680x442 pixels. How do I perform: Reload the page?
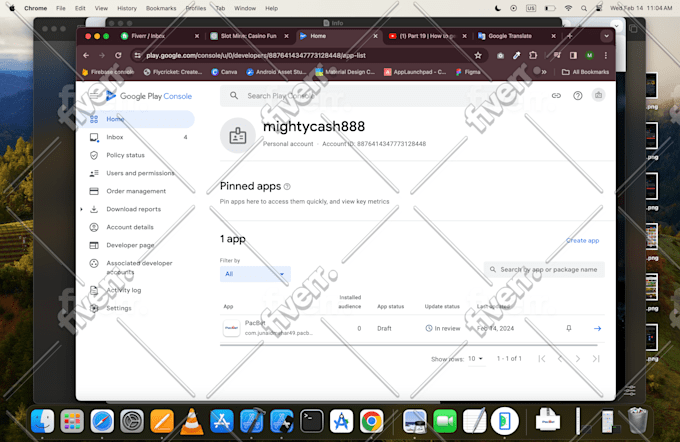click(x=118, y=56)
